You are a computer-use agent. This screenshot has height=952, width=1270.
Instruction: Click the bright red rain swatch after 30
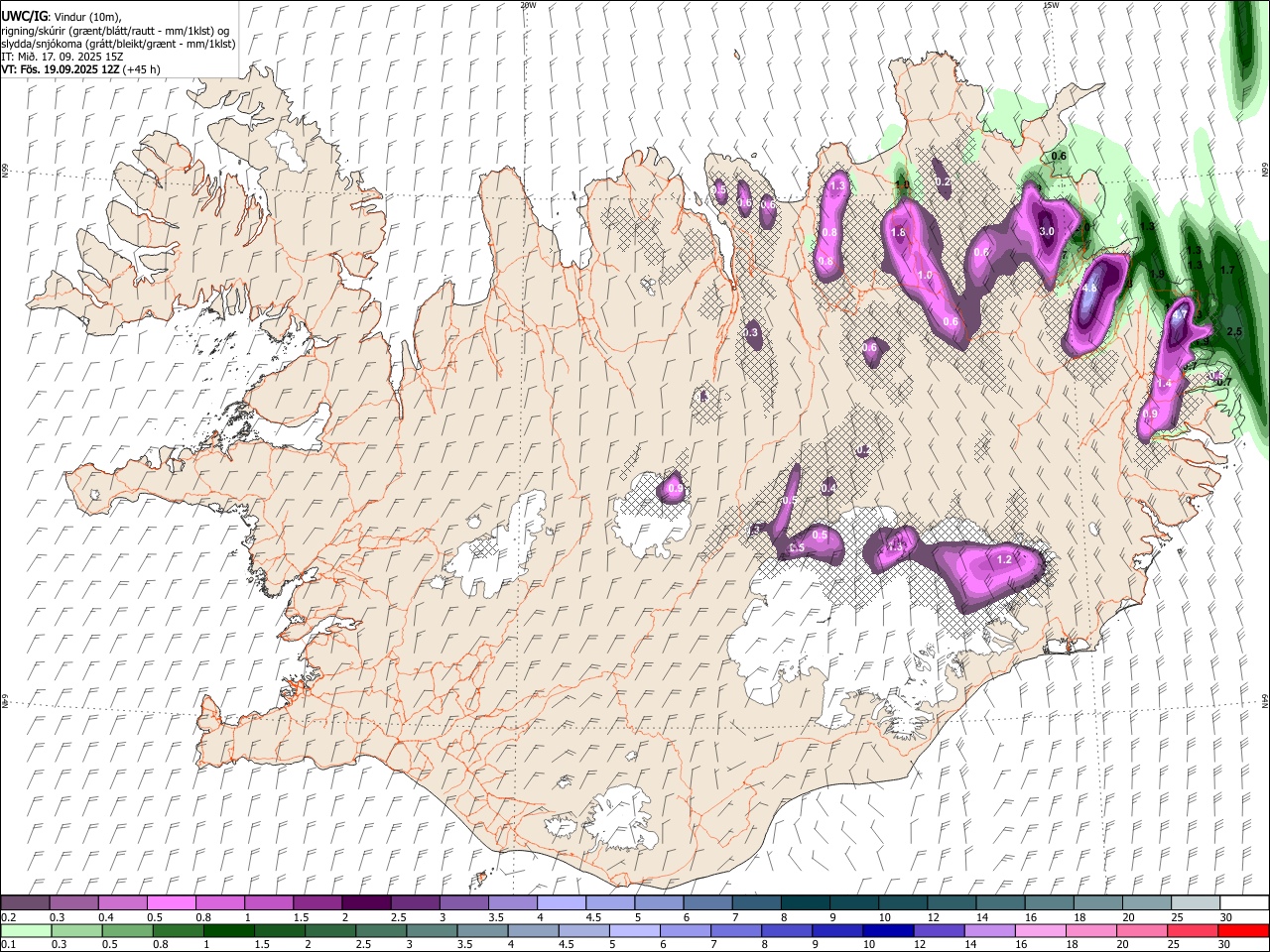pyautogui.click(x=1243, y=931)
